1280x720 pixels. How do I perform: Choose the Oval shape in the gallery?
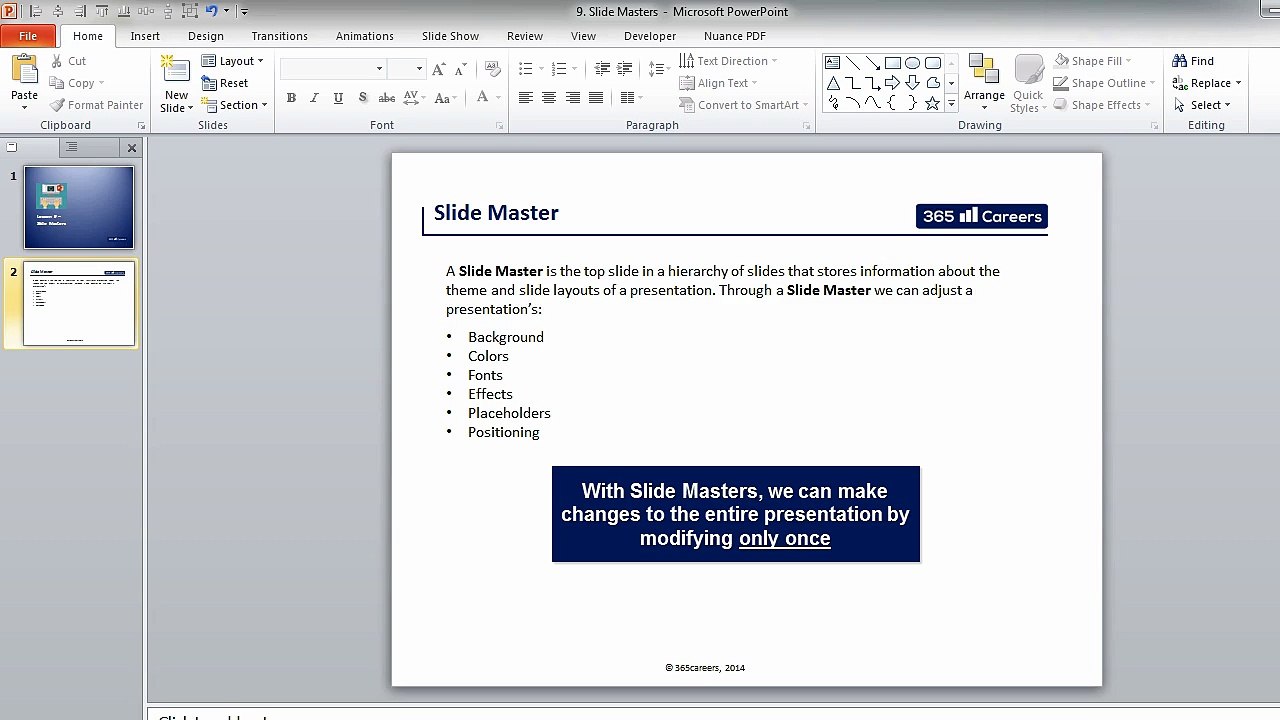pyautogui.click(x=913, y=63)
